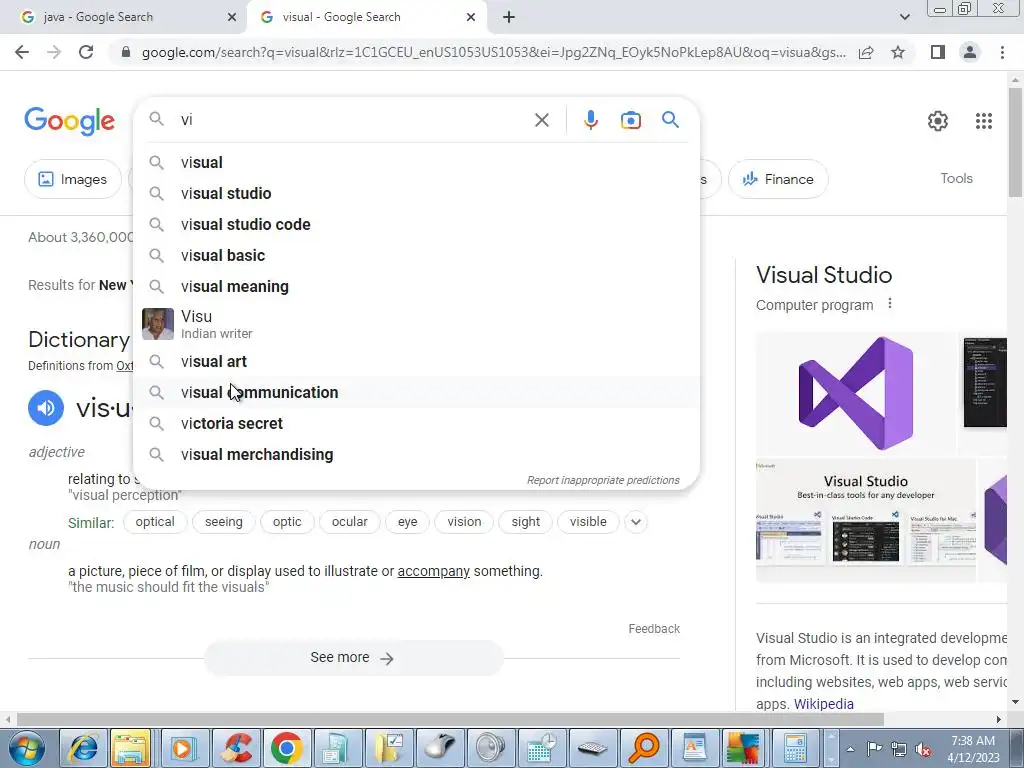Click the "optical" similar word chip

coord(155,522)
